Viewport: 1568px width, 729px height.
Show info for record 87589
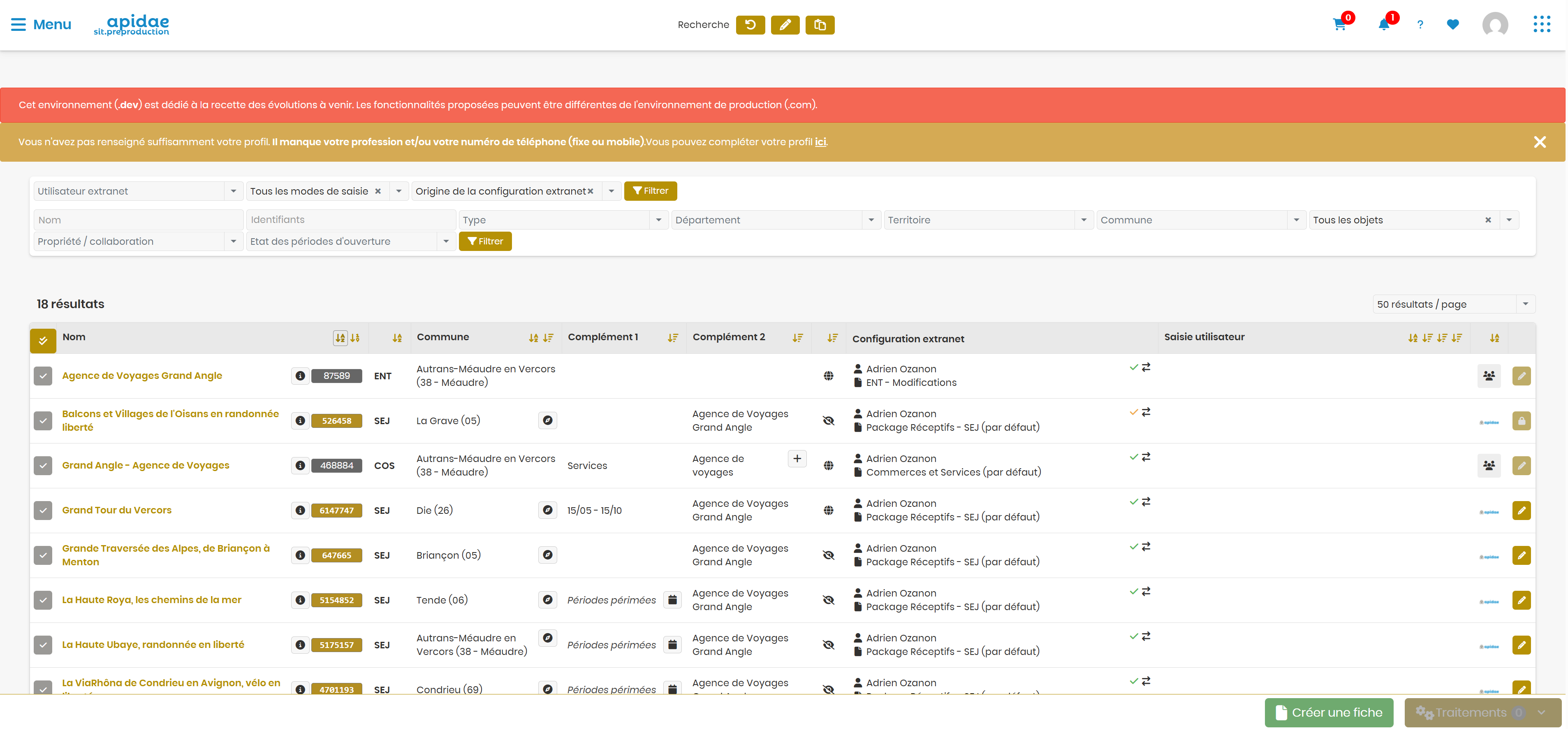point(300,376)
